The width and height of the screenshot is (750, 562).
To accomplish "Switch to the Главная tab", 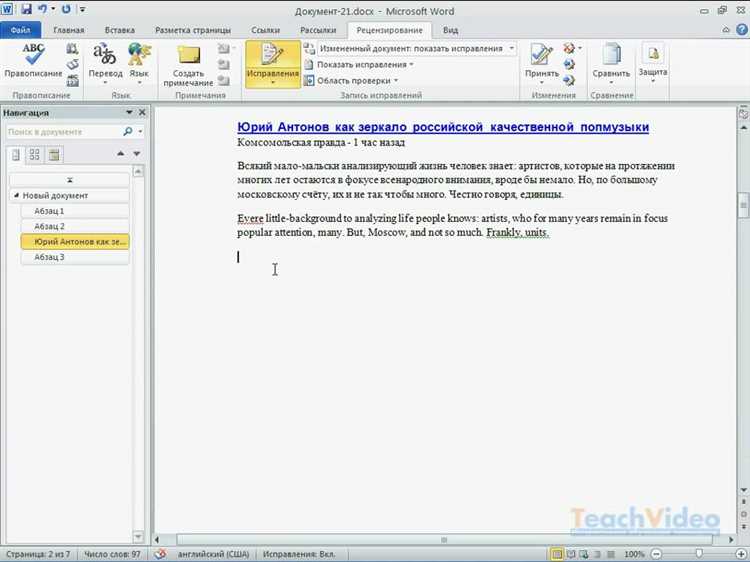I will (x=69, y=30).
